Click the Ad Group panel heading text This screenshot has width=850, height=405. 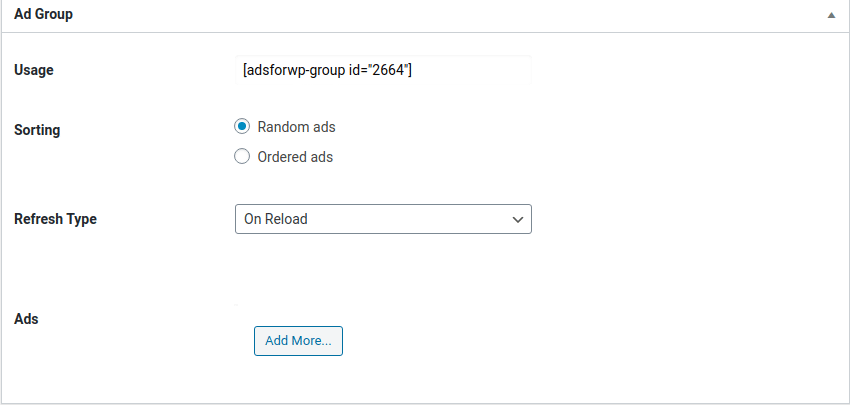43,15
